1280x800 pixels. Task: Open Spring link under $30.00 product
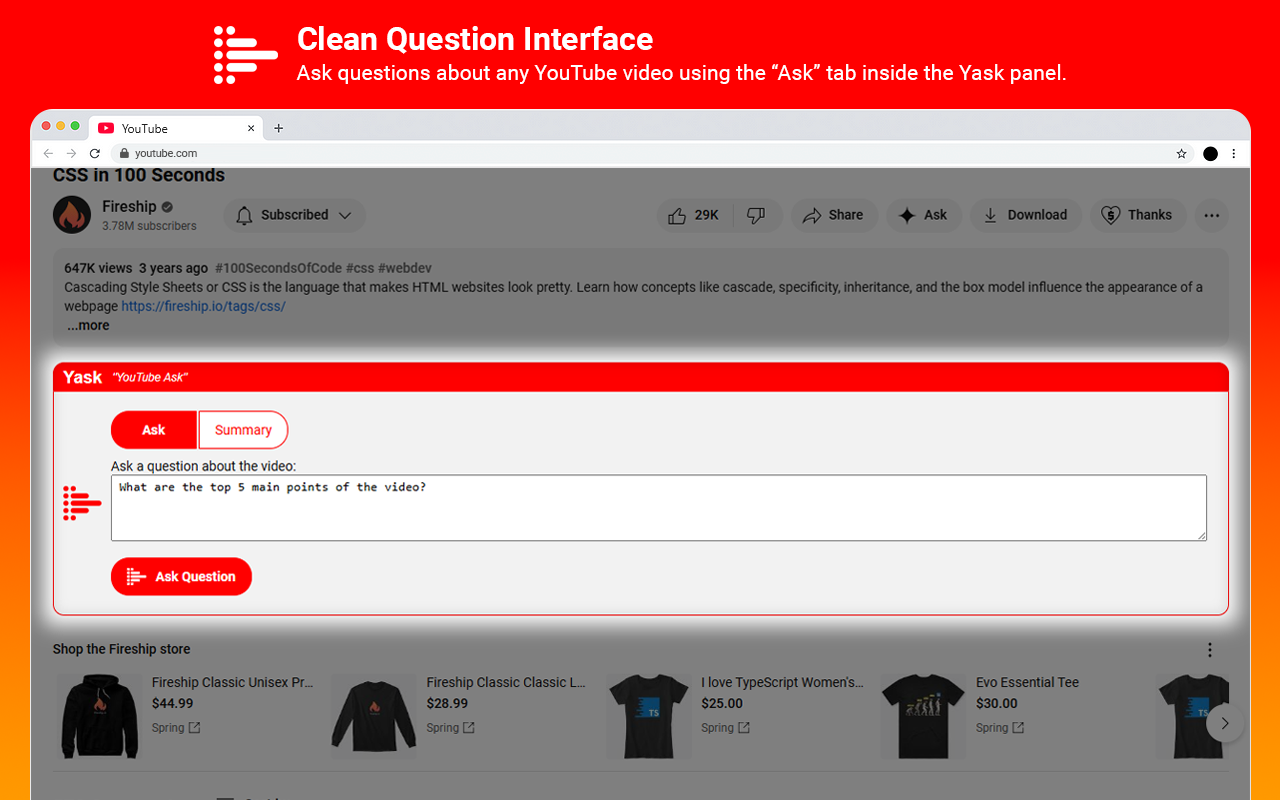1000,728
